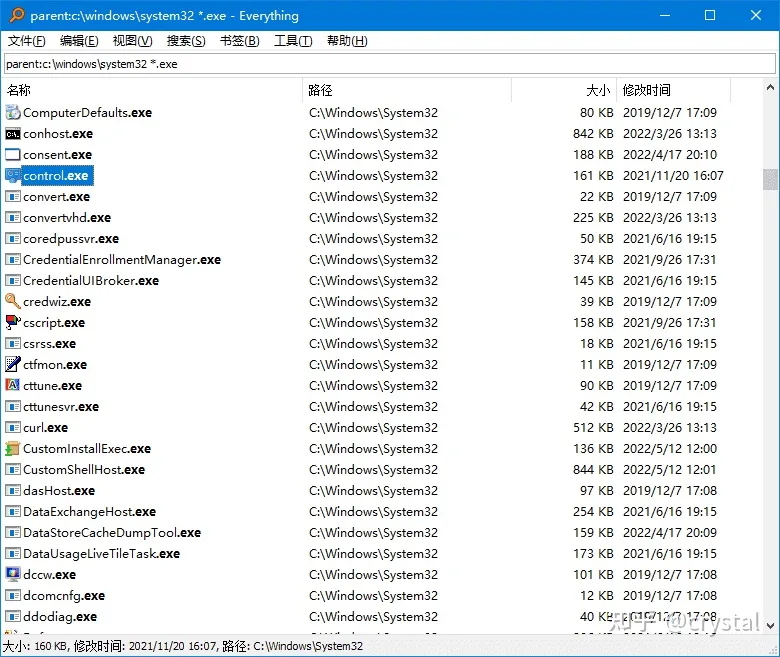Minimize the Everything window
This screenshot has width=780, height=657.
[x=665, y=15]
